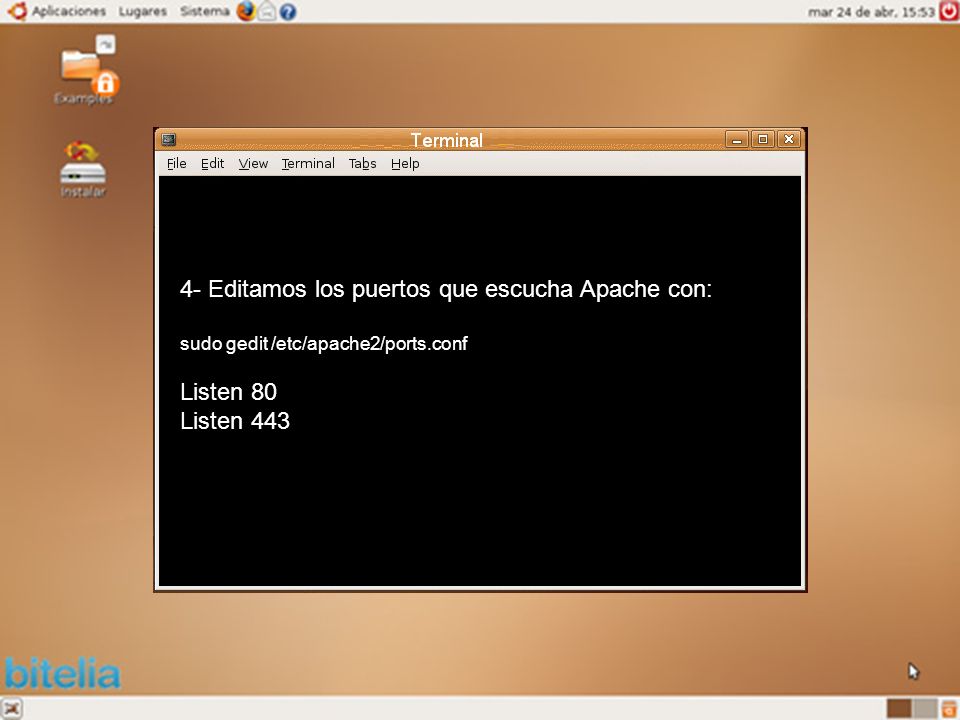Click the date and time clock
The height and width of the screenshot is (720, 960).
tap(871, 12)
